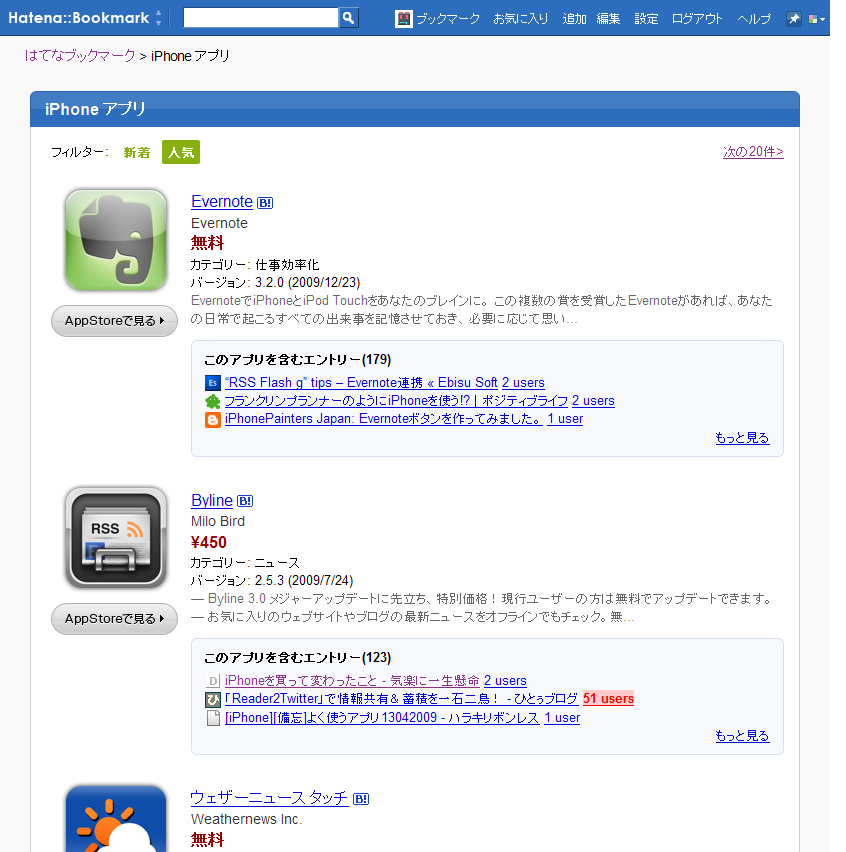
Task: Open the bookmark icon beside ブックマーク
Action: (x=404, y=19)
